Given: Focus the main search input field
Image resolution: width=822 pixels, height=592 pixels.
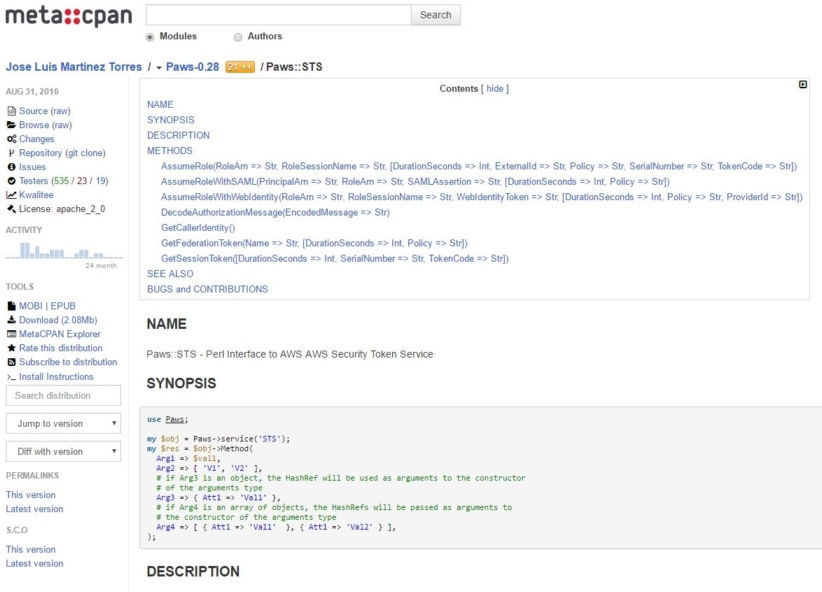Looking at the screenshot, I should pyautogui.click(x=278, y=15).
